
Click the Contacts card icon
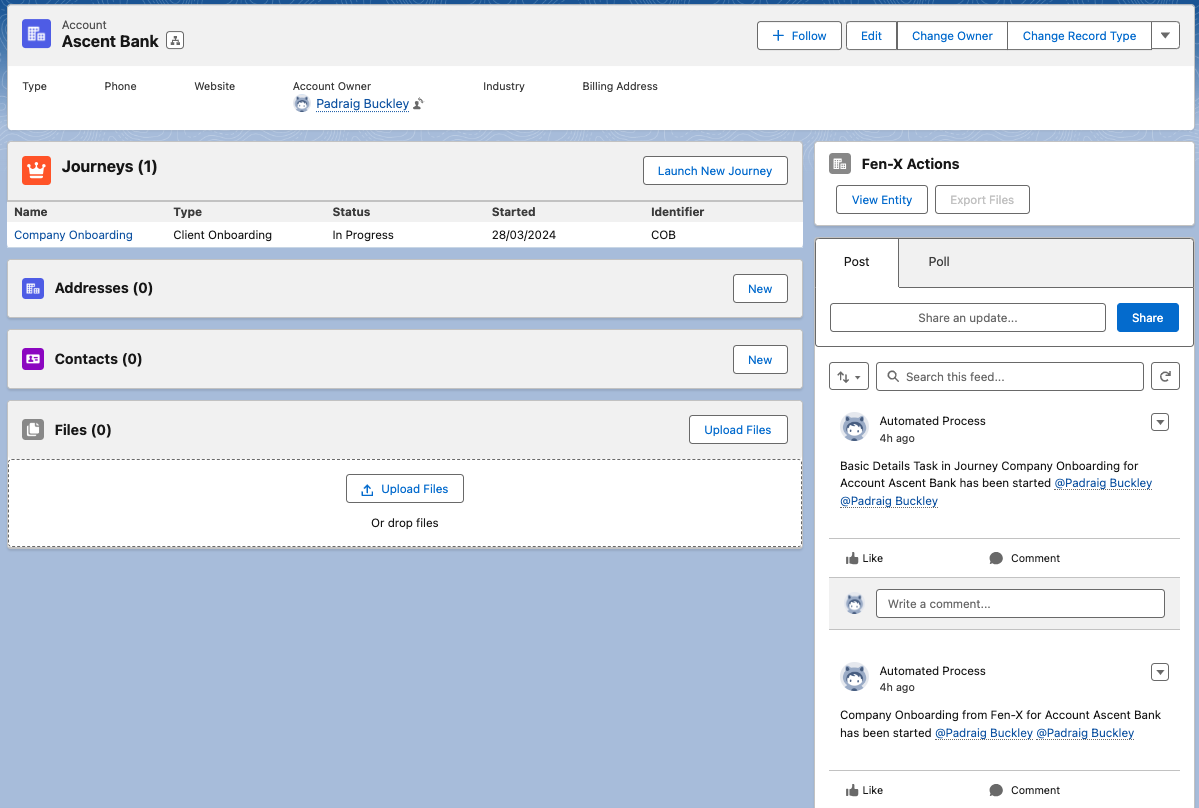click(x=34, y=359)
